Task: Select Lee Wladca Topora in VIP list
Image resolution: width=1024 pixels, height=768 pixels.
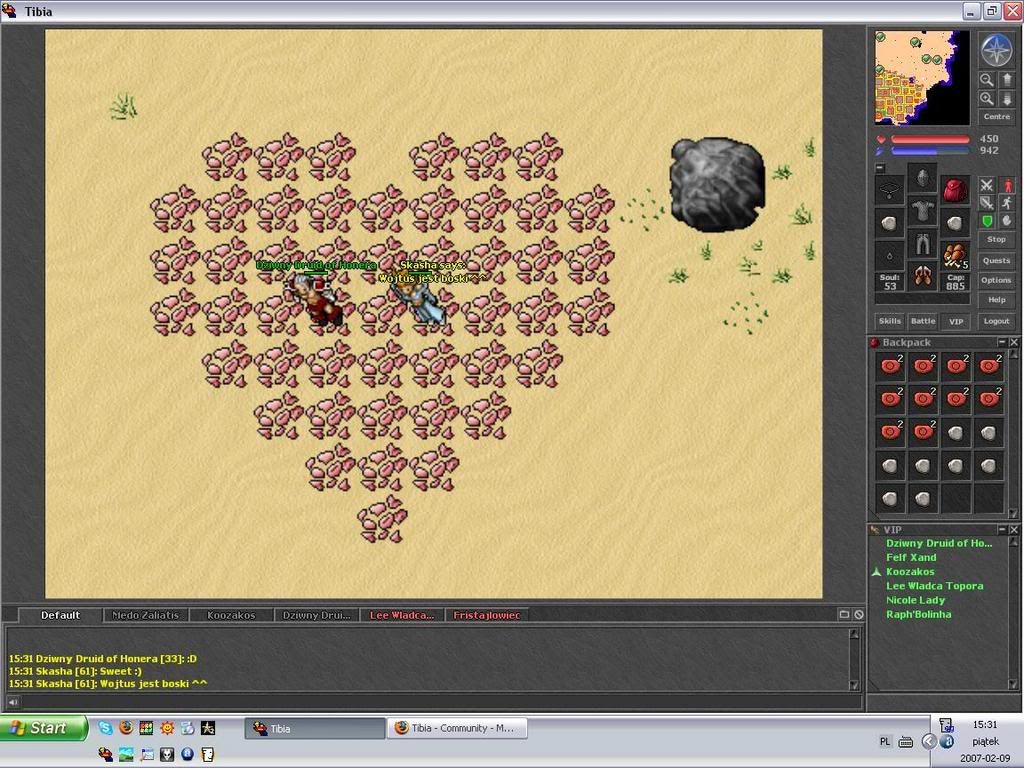Action: 935,586
